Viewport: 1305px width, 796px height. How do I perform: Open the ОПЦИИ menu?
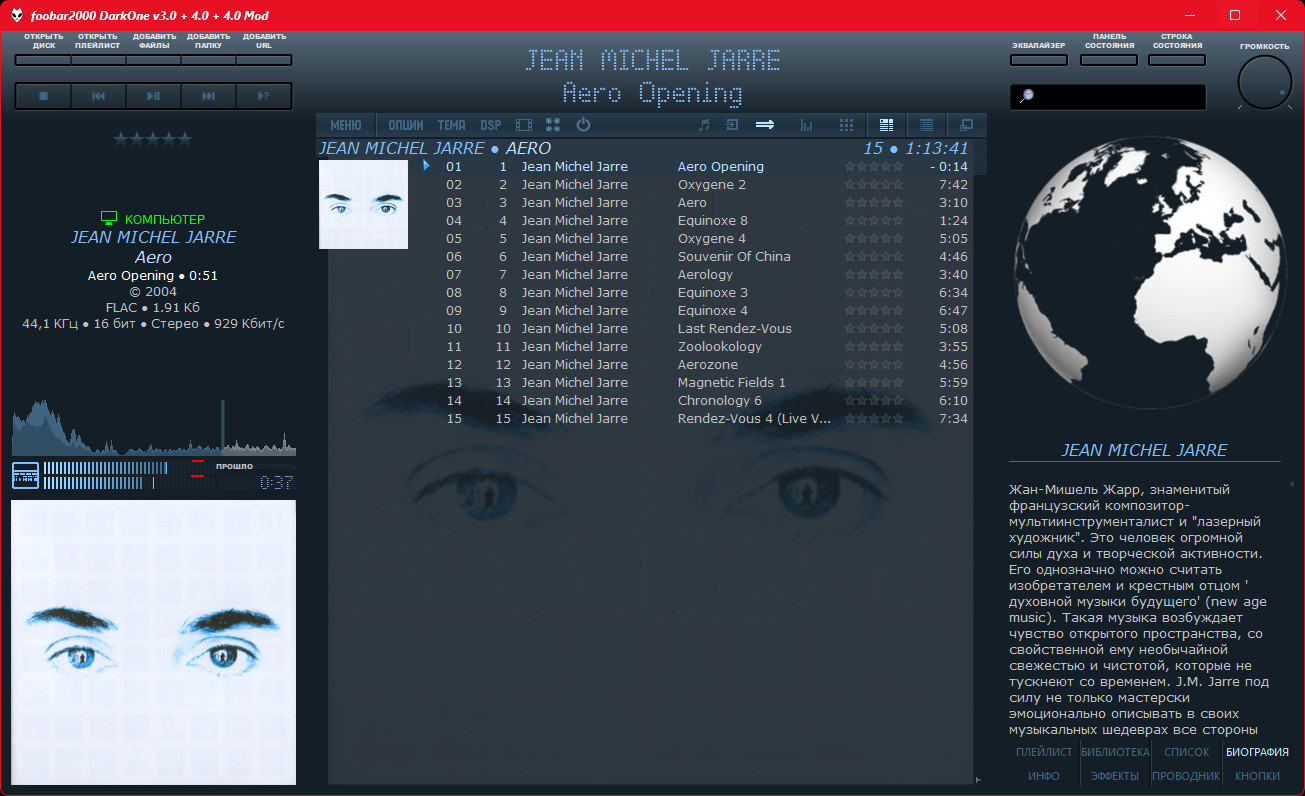(406, 125)
